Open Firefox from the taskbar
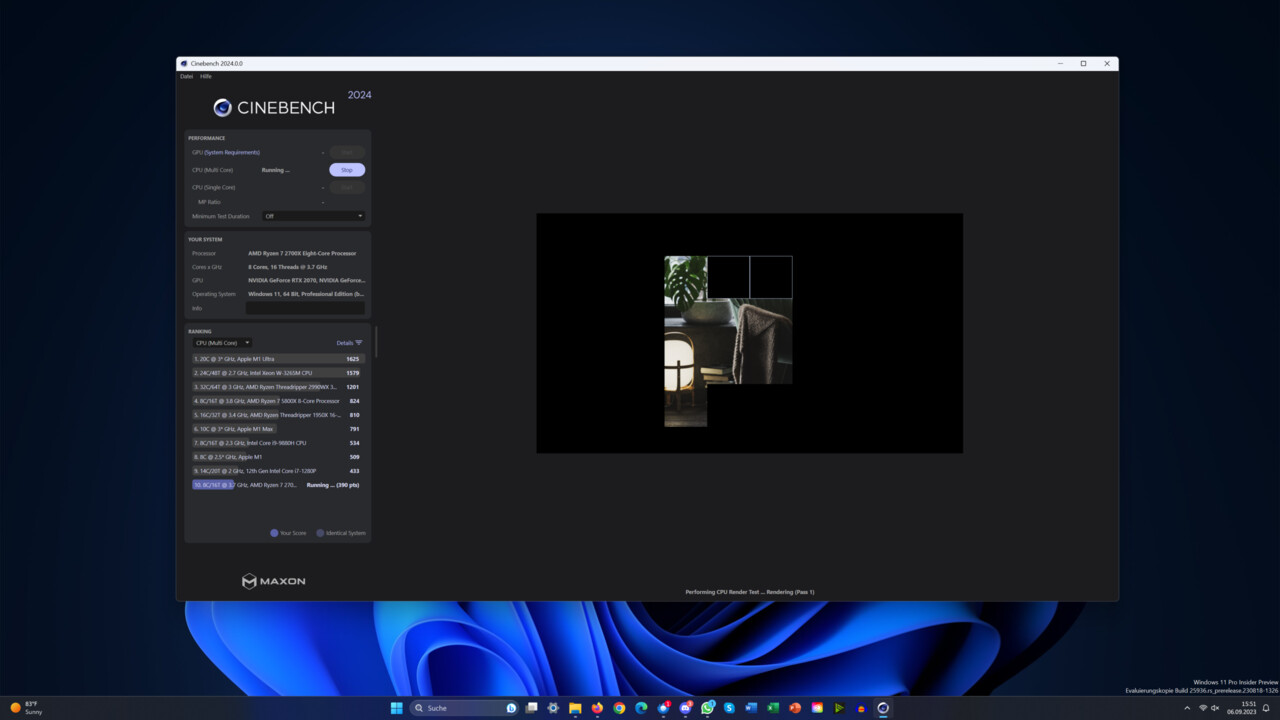The width and height of the screenshot is (1280, 720). (597, 708)
